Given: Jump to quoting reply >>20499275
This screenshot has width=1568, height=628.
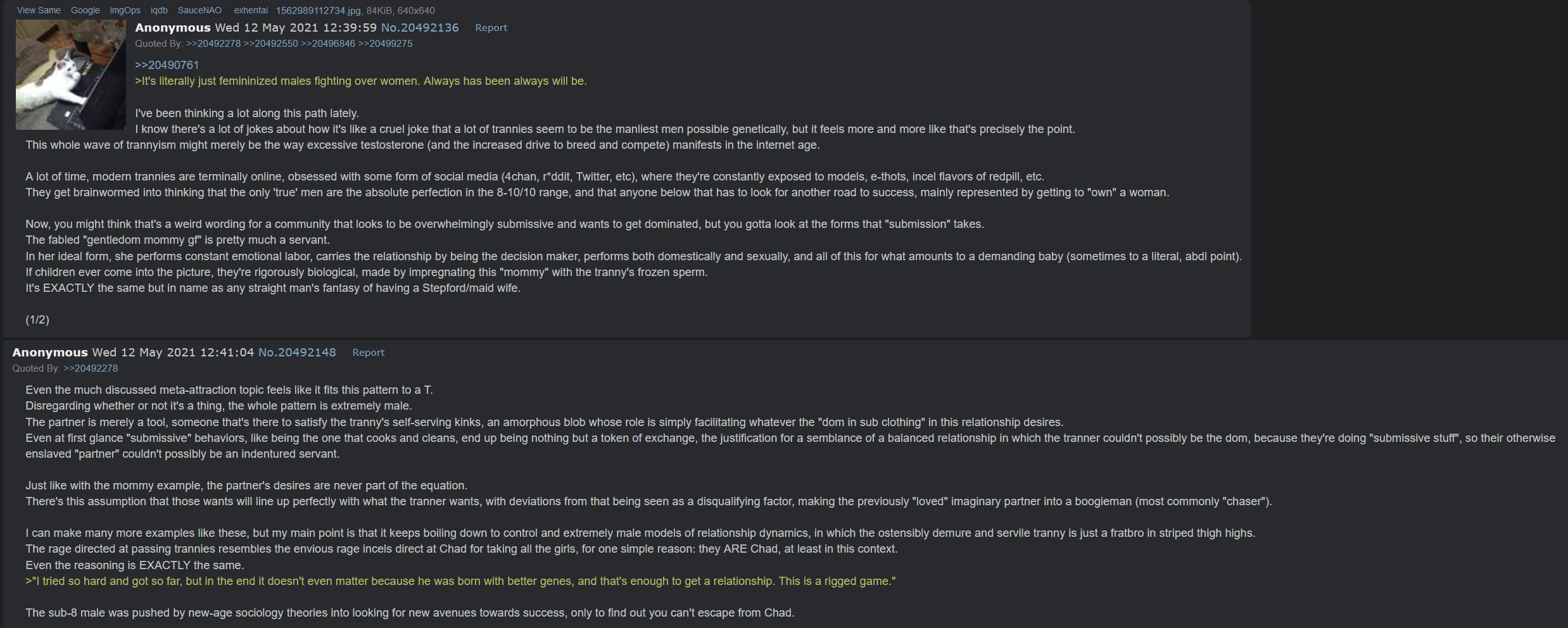Looking at the screenshot, I should pyautogui.click(x=385, y=44).
